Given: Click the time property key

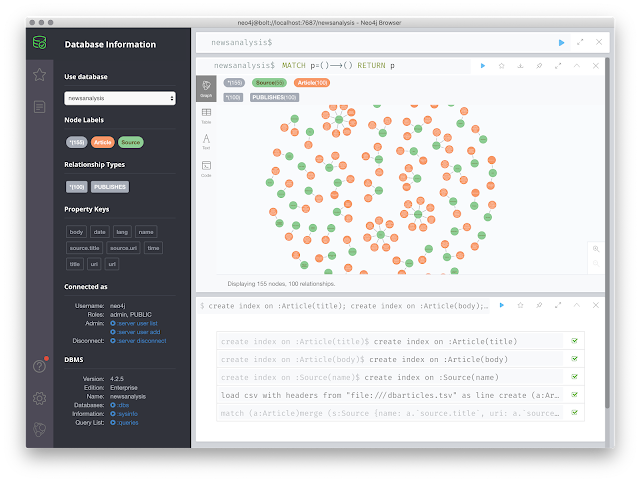Looking at the screenshot, I should pos(153,248).
